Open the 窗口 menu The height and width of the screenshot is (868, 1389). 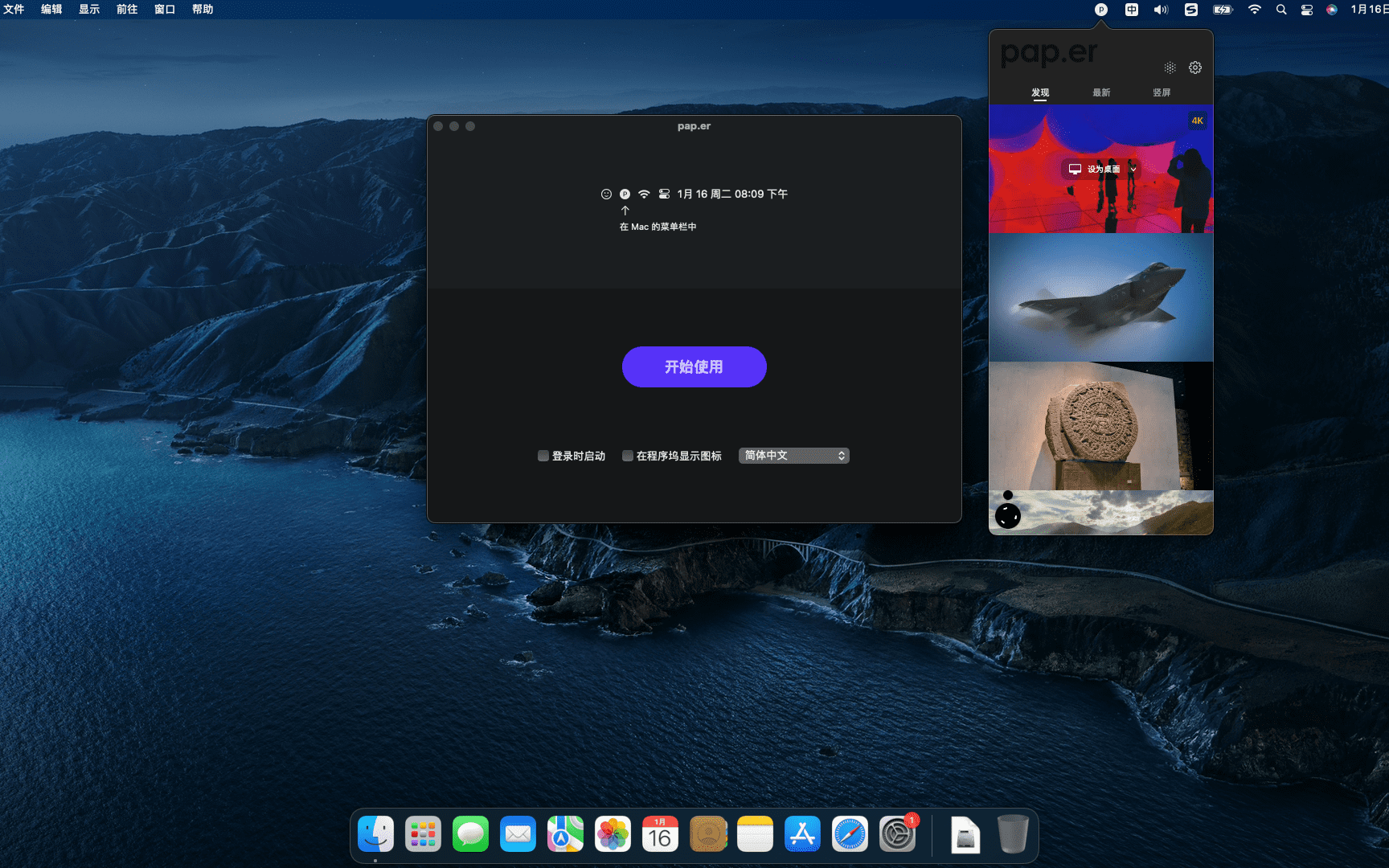pyautogui.click(x=165, y=10)
